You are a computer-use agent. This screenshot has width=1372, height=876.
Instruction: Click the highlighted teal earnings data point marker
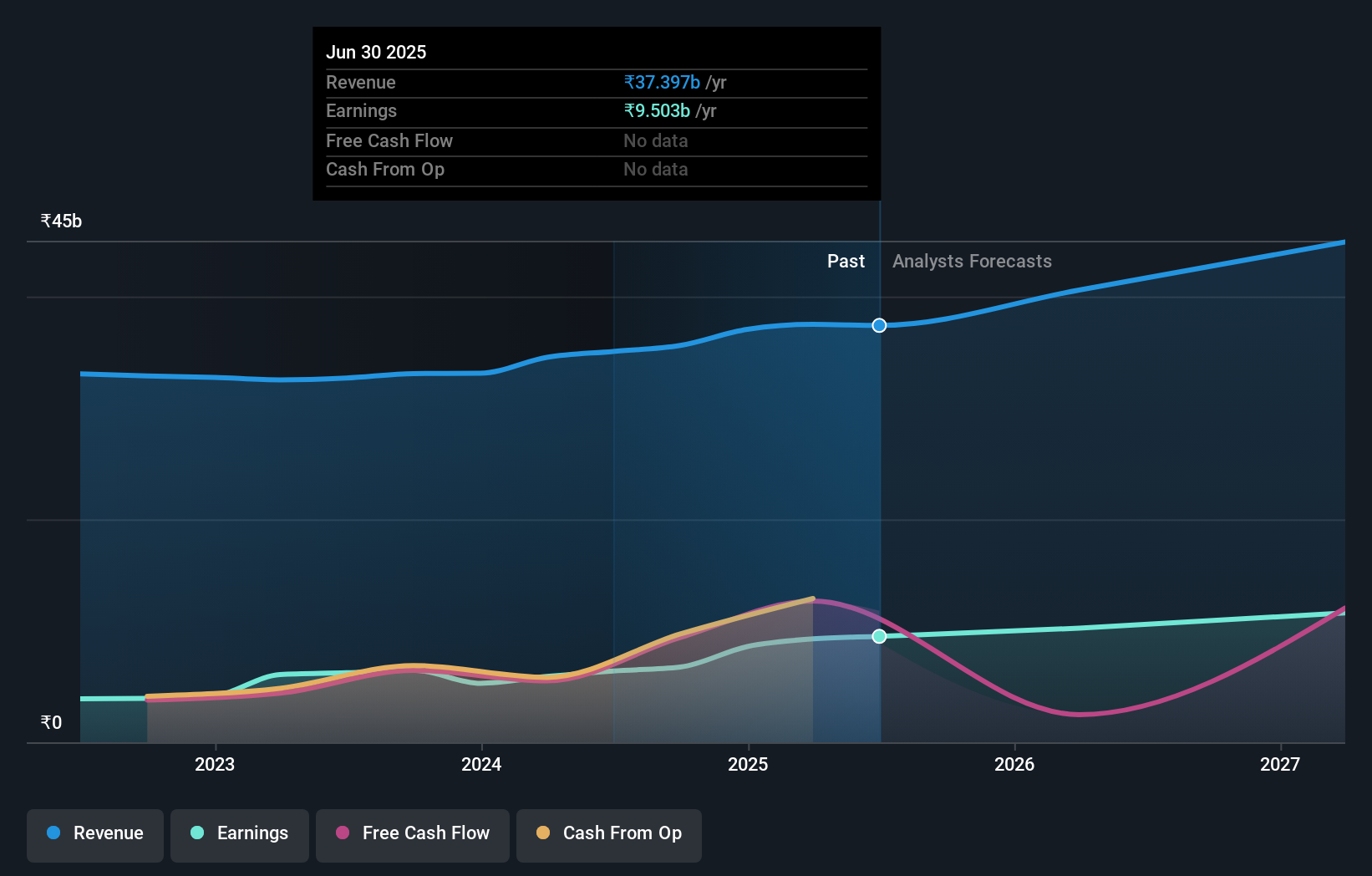(x=878, y=636)
